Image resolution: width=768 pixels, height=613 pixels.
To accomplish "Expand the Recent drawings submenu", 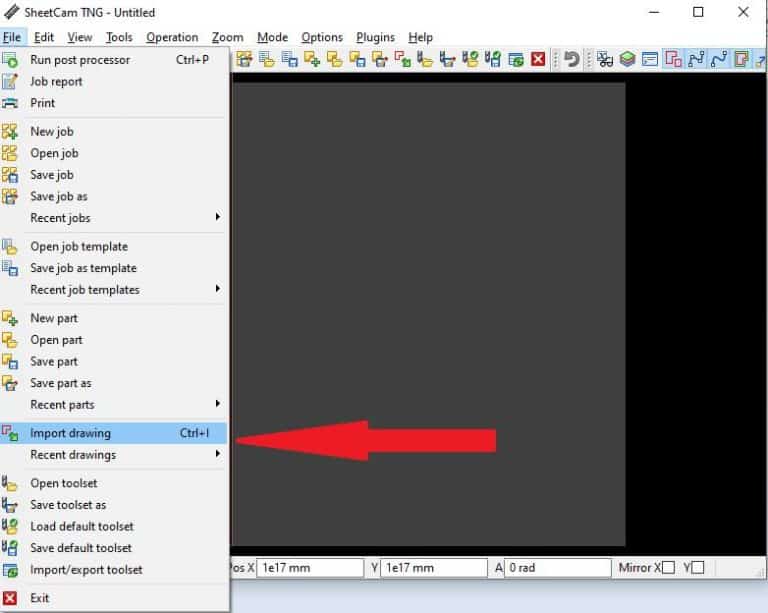I will point(217,455).
